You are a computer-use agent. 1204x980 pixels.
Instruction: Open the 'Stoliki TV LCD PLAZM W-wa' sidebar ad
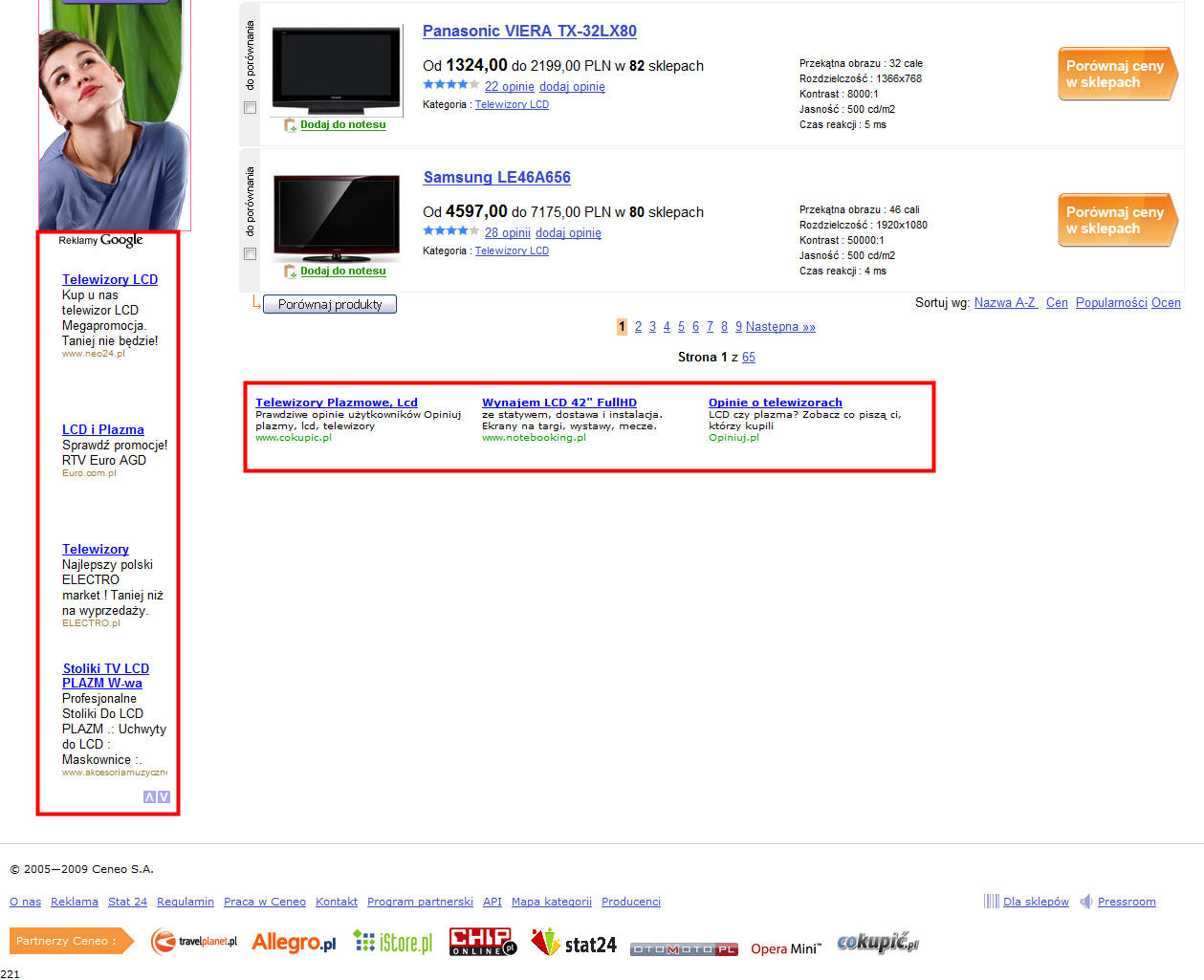105,676
